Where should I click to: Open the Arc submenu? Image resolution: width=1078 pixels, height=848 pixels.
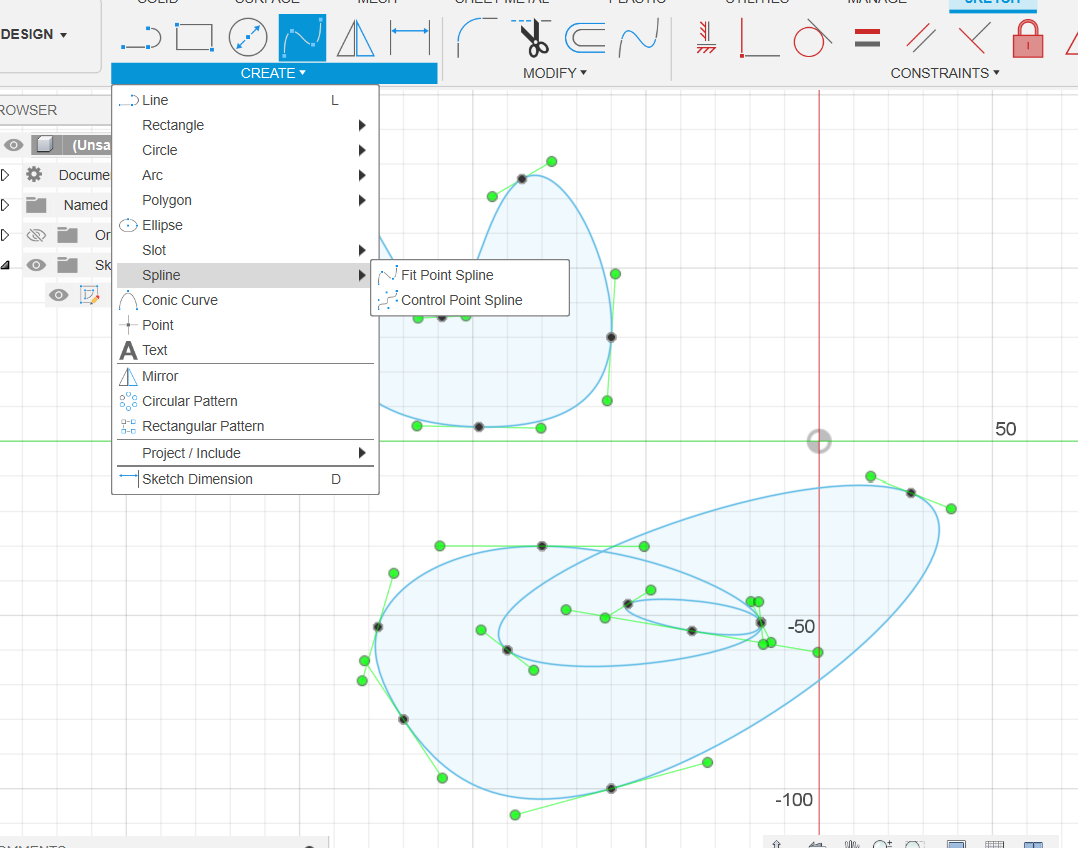(x=245, y=175)
